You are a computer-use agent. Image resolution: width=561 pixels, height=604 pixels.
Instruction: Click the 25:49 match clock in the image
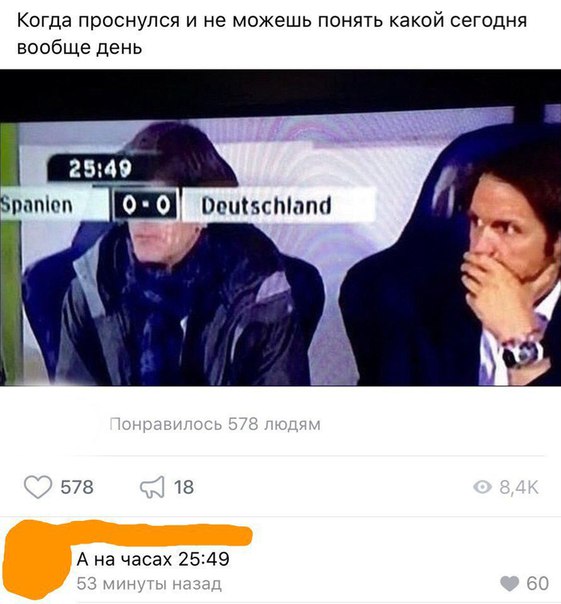coord(101,169)
